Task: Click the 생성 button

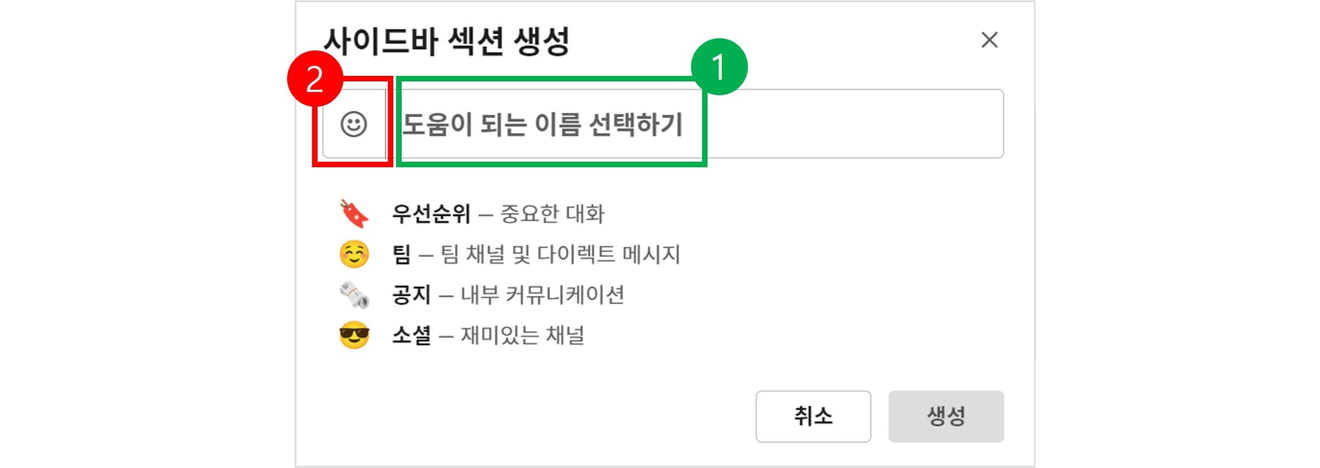Action: pyautogui.click(x=946, y=416)
